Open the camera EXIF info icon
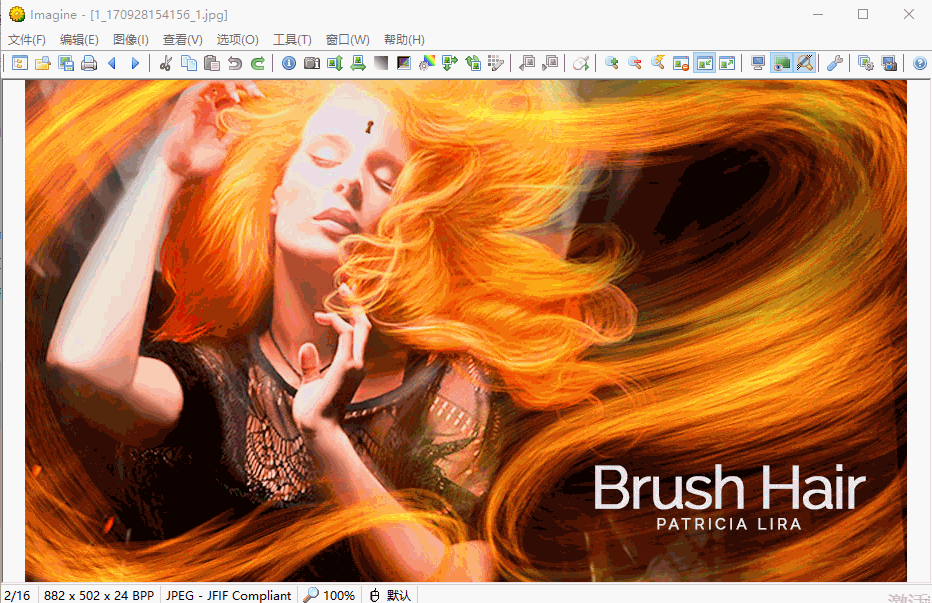932x603 pixels. 312,63
